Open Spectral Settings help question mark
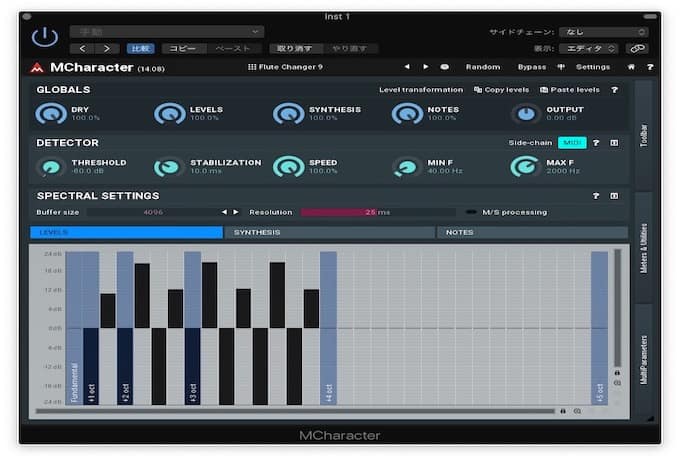 [x=596, y=196]
